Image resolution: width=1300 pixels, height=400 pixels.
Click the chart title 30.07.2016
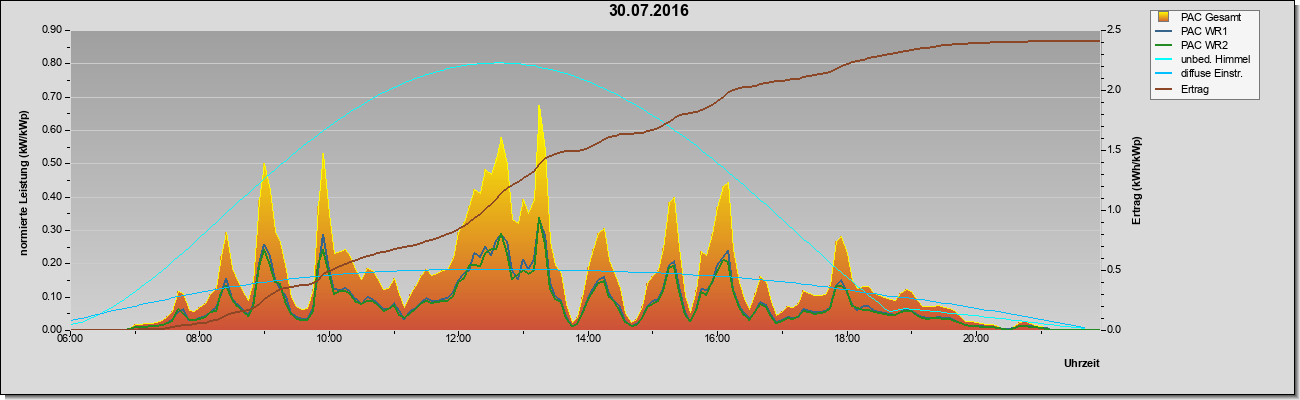click(x=649, y=12)
